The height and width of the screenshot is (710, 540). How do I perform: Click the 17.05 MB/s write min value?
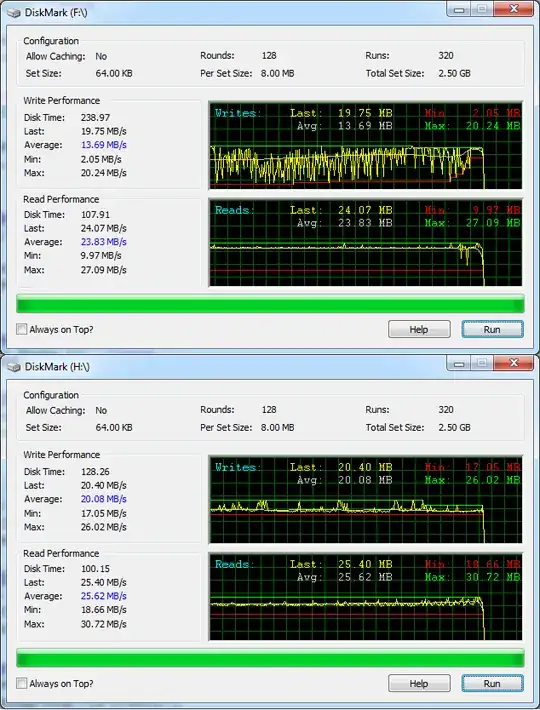[104, 513]
